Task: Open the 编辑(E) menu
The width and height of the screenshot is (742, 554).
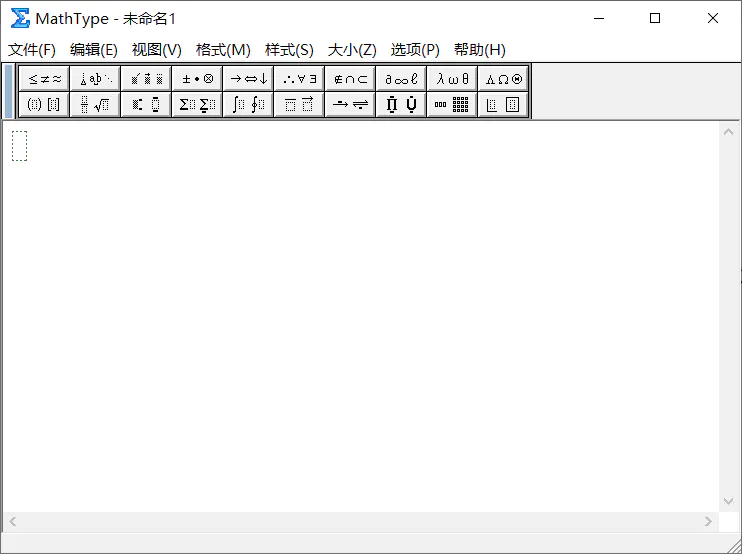Action: (x=94, y=50)
